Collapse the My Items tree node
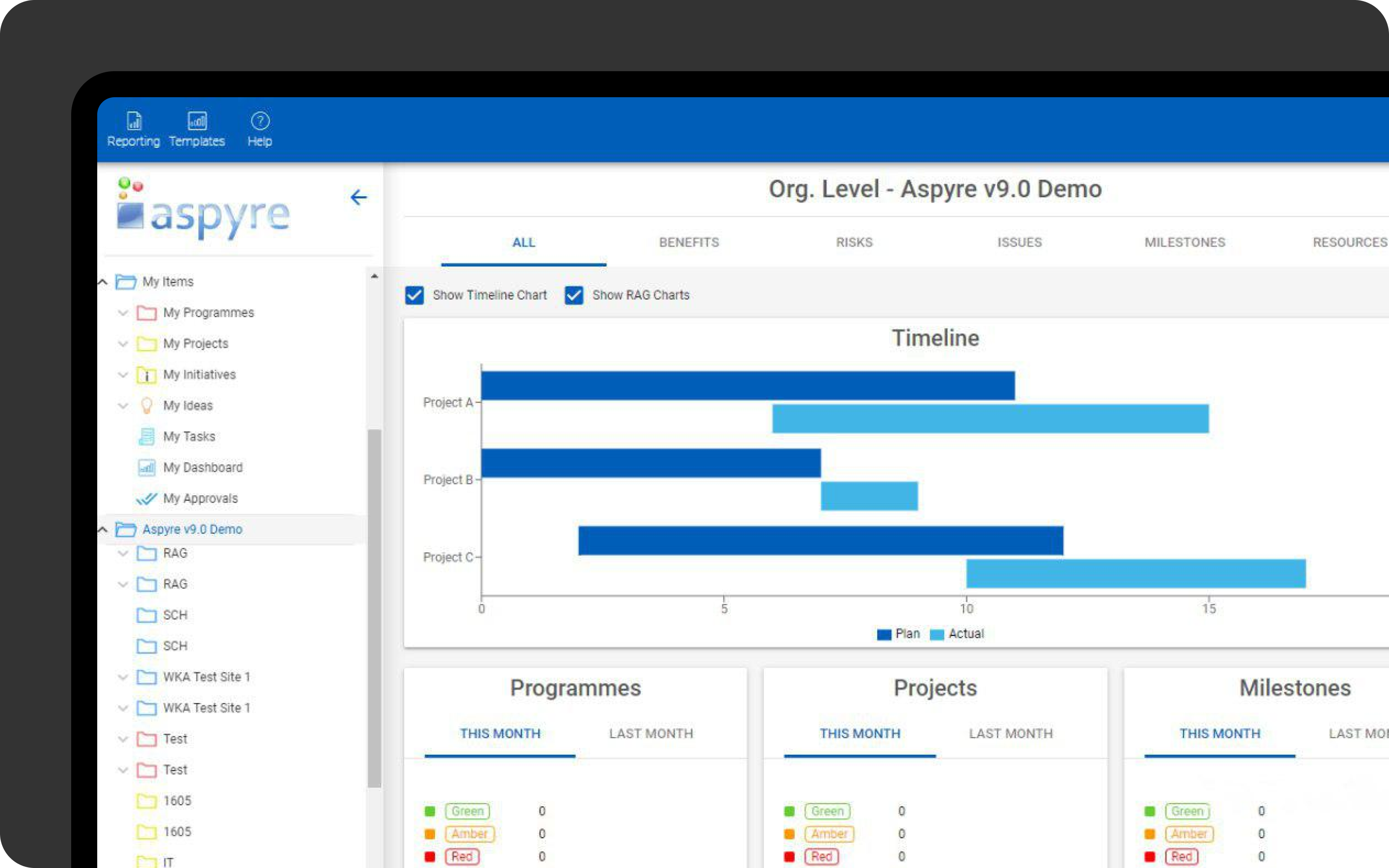 [x=103, y=282]
